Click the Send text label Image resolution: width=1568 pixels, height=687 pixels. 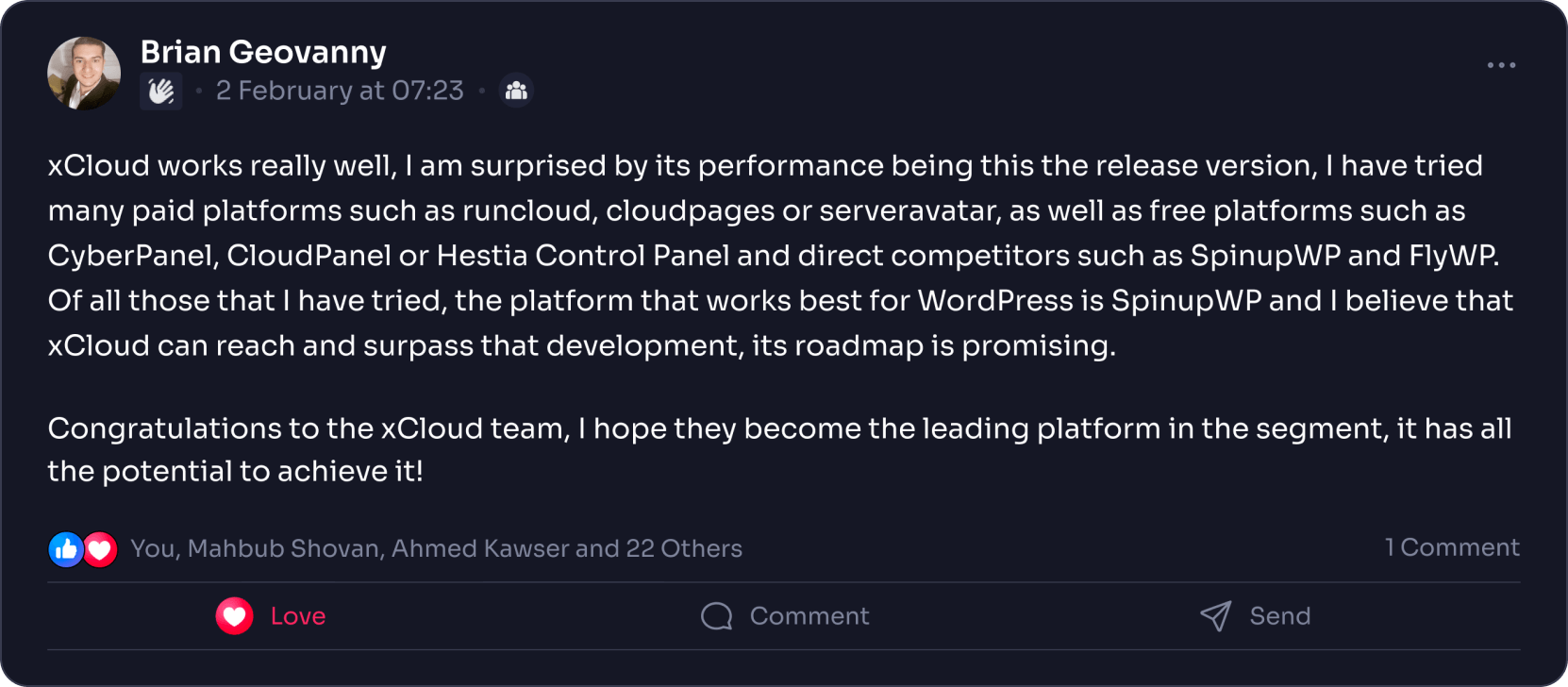(1280, 616)
